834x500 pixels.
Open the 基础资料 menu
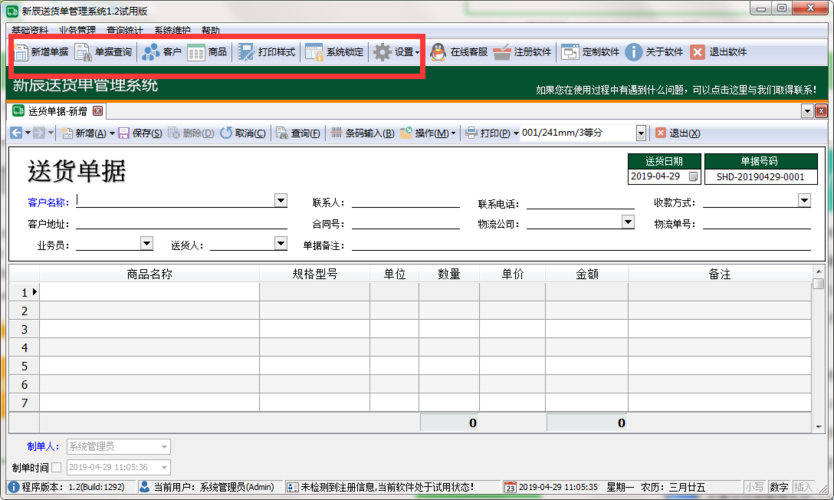[29, 31]
